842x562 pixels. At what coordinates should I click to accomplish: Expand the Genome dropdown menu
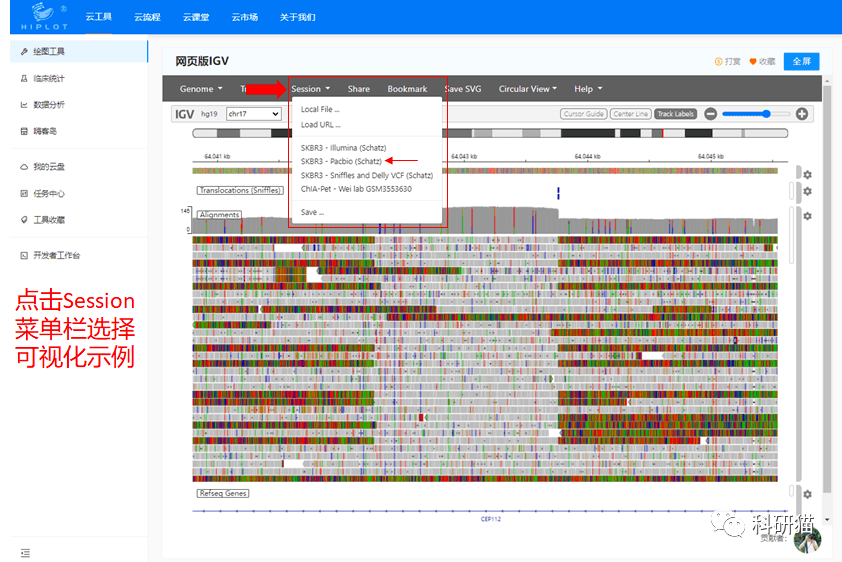tap(200, 89)
